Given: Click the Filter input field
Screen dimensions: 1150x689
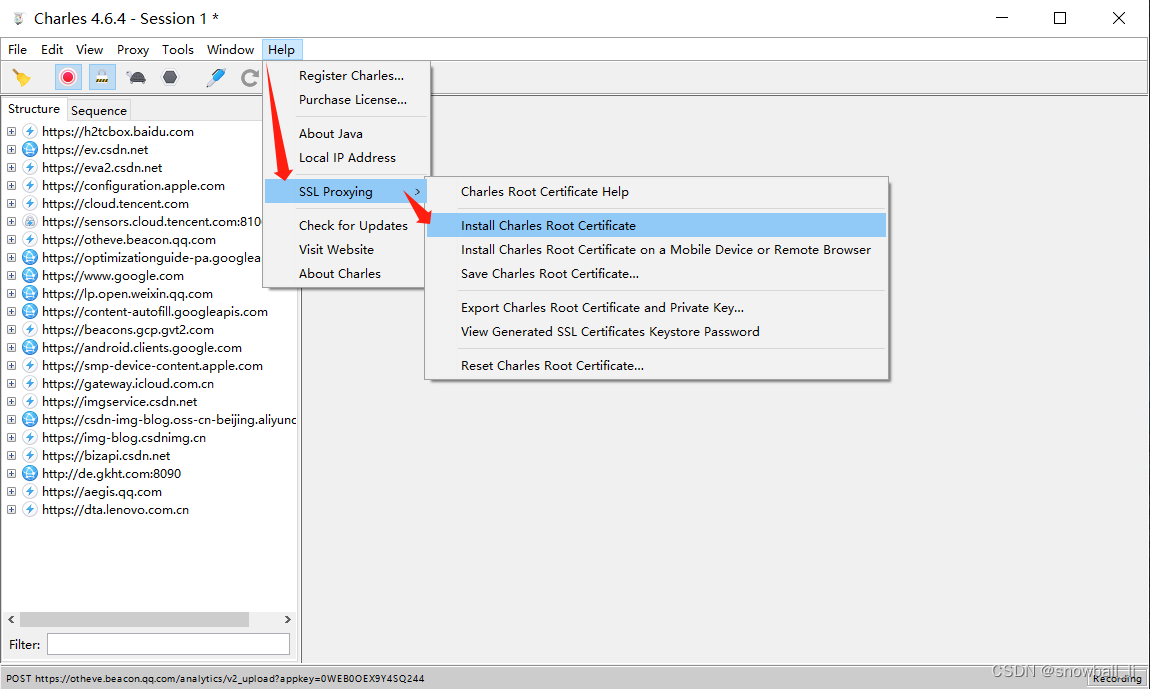Looking at the screenshot, I should click(x=169, y=644).
